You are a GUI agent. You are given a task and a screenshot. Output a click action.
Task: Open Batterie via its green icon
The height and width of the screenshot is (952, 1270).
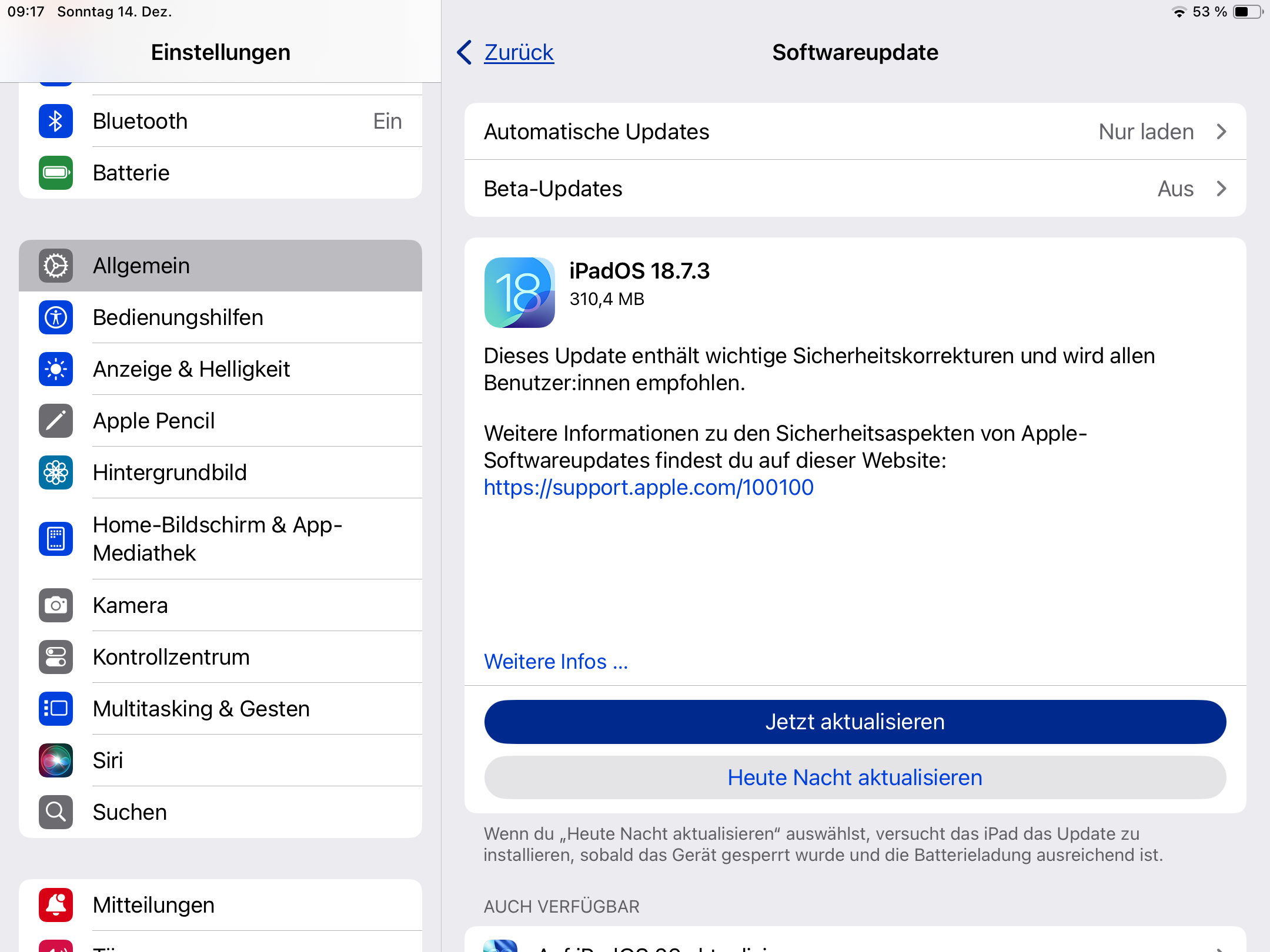tap(56, 173)
